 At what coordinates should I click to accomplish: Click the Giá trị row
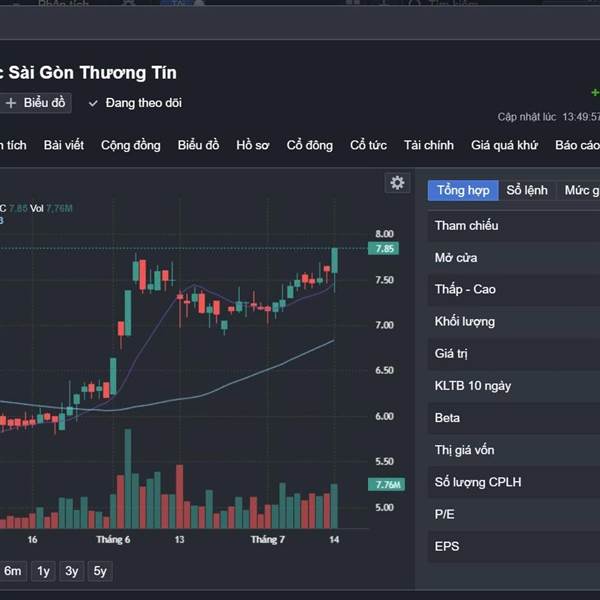coord(514,354)
